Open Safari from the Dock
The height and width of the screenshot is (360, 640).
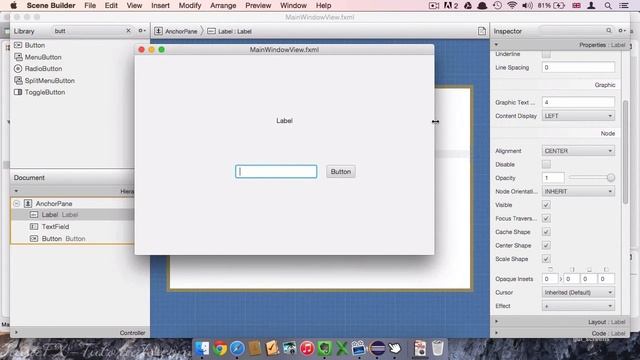[x=237, y=348]
